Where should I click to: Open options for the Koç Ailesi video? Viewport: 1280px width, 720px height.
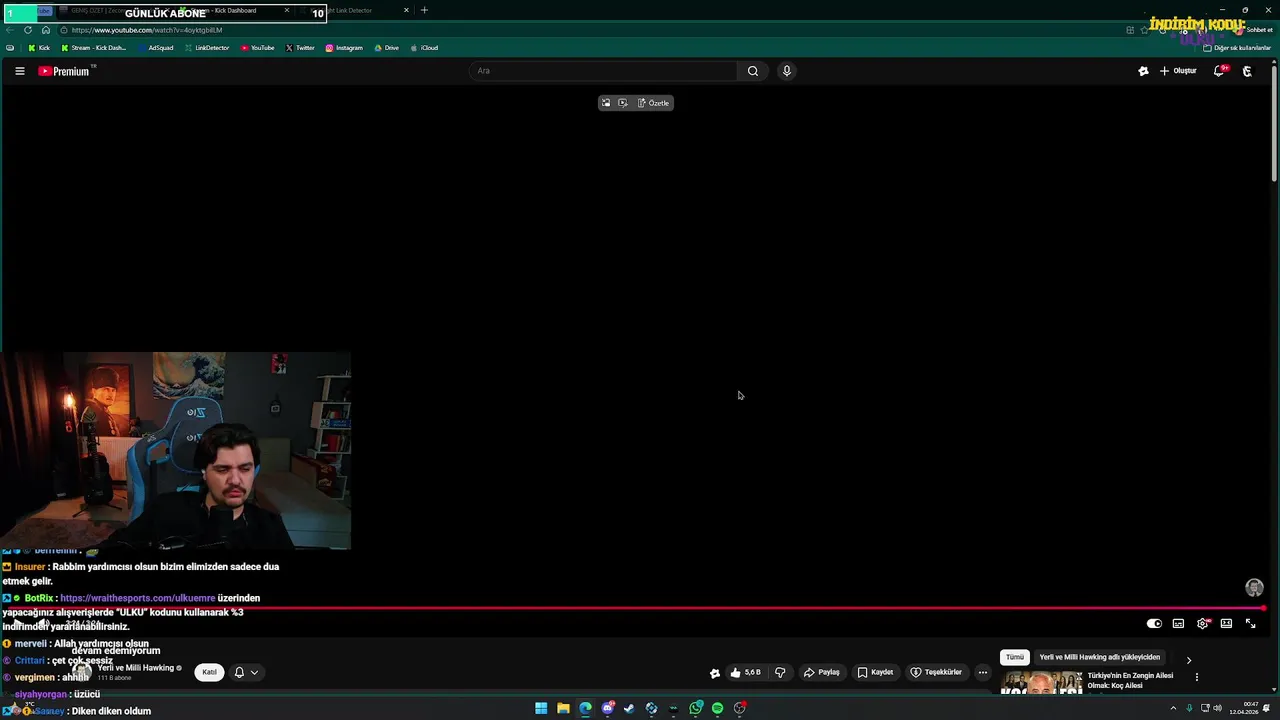click(1196, 677)
